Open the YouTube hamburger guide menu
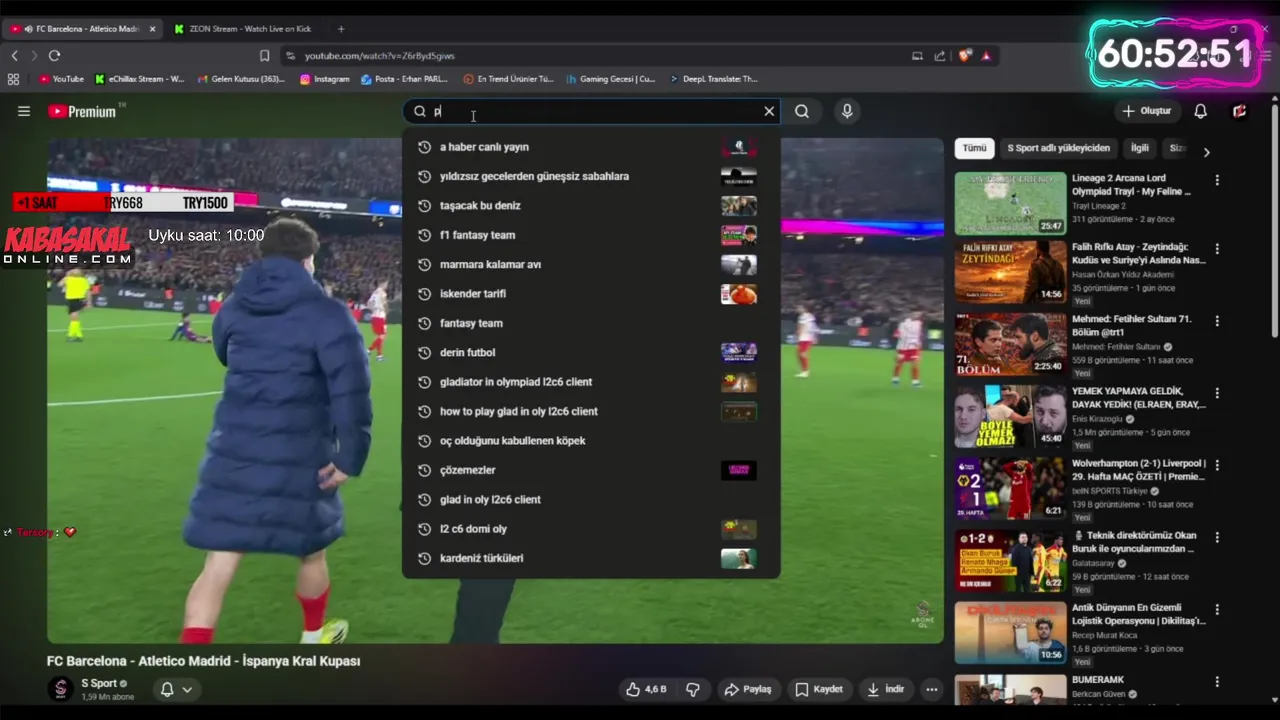1280x720 pixels. pos(24,111)
